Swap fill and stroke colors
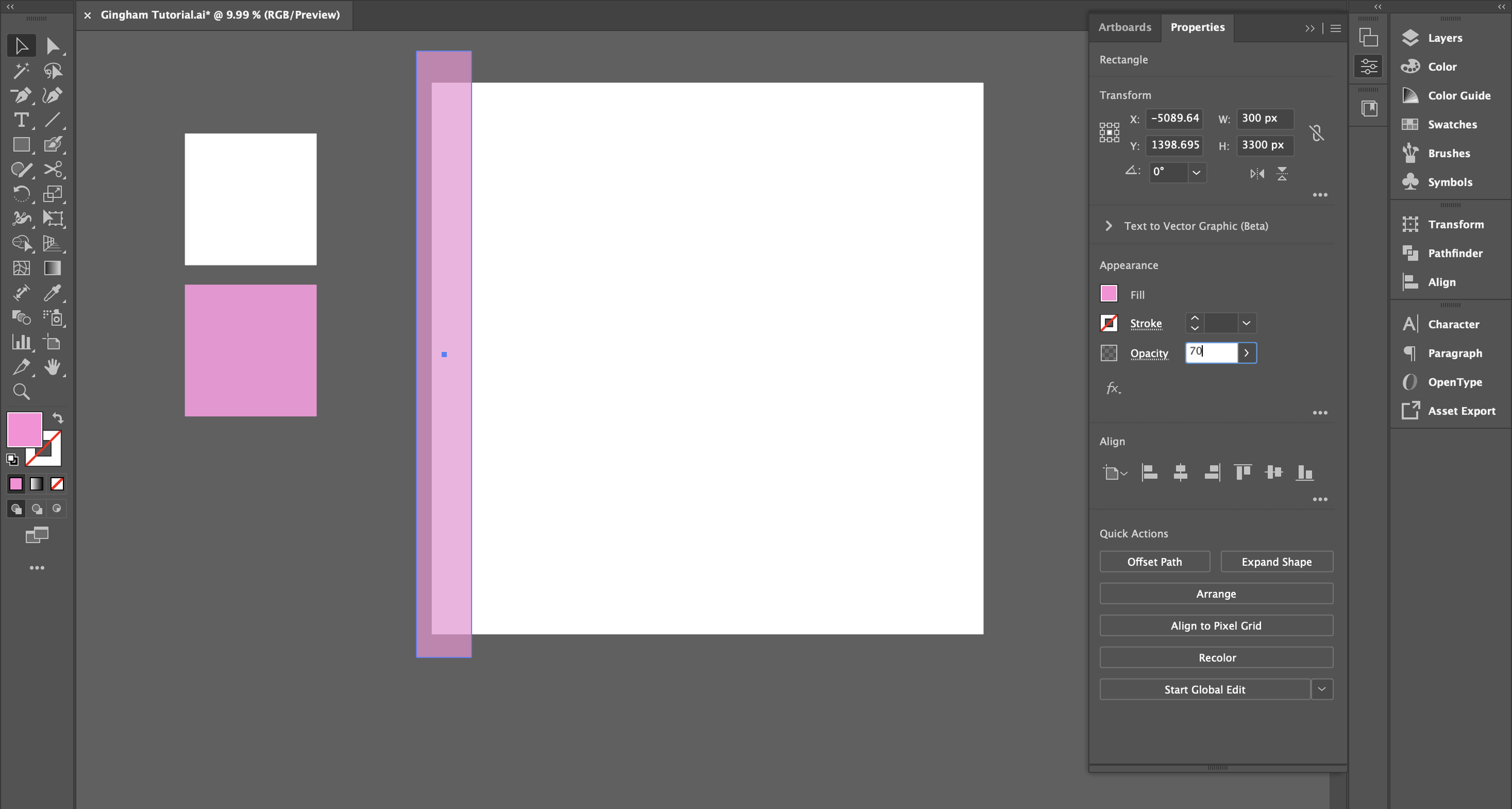 58,418
